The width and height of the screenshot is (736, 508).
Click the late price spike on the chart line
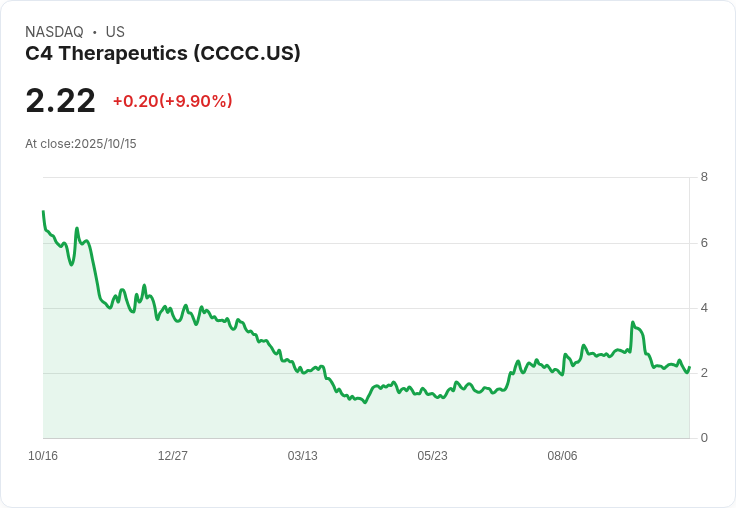(633, 323)
